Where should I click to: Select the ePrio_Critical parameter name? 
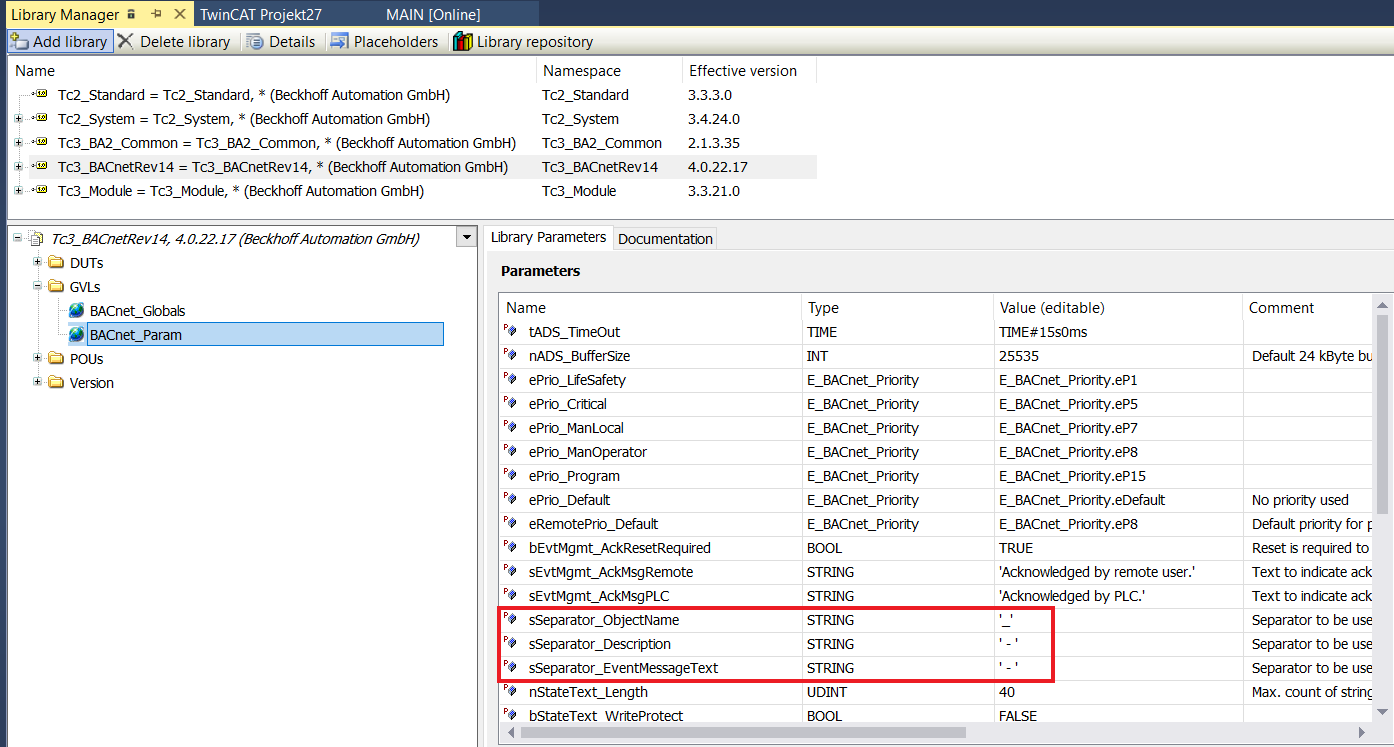coord(568,404)
